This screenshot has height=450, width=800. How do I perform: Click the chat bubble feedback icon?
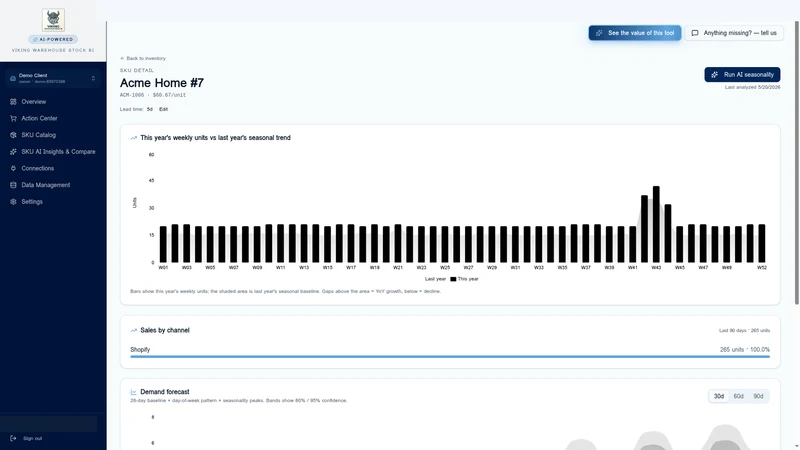[x=695, y=33]
